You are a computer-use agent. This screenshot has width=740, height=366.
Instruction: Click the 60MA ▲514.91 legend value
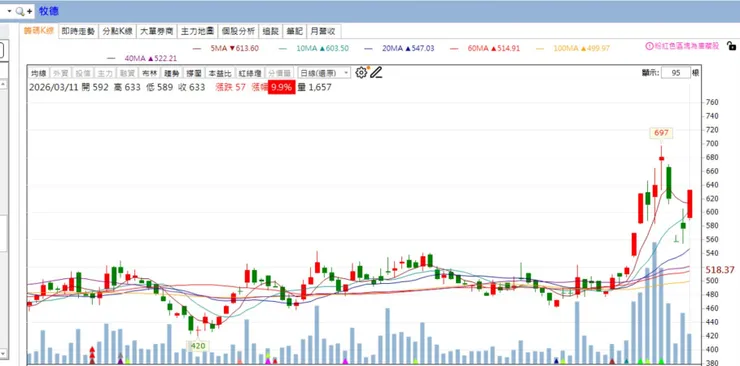(x=494, y=49)
